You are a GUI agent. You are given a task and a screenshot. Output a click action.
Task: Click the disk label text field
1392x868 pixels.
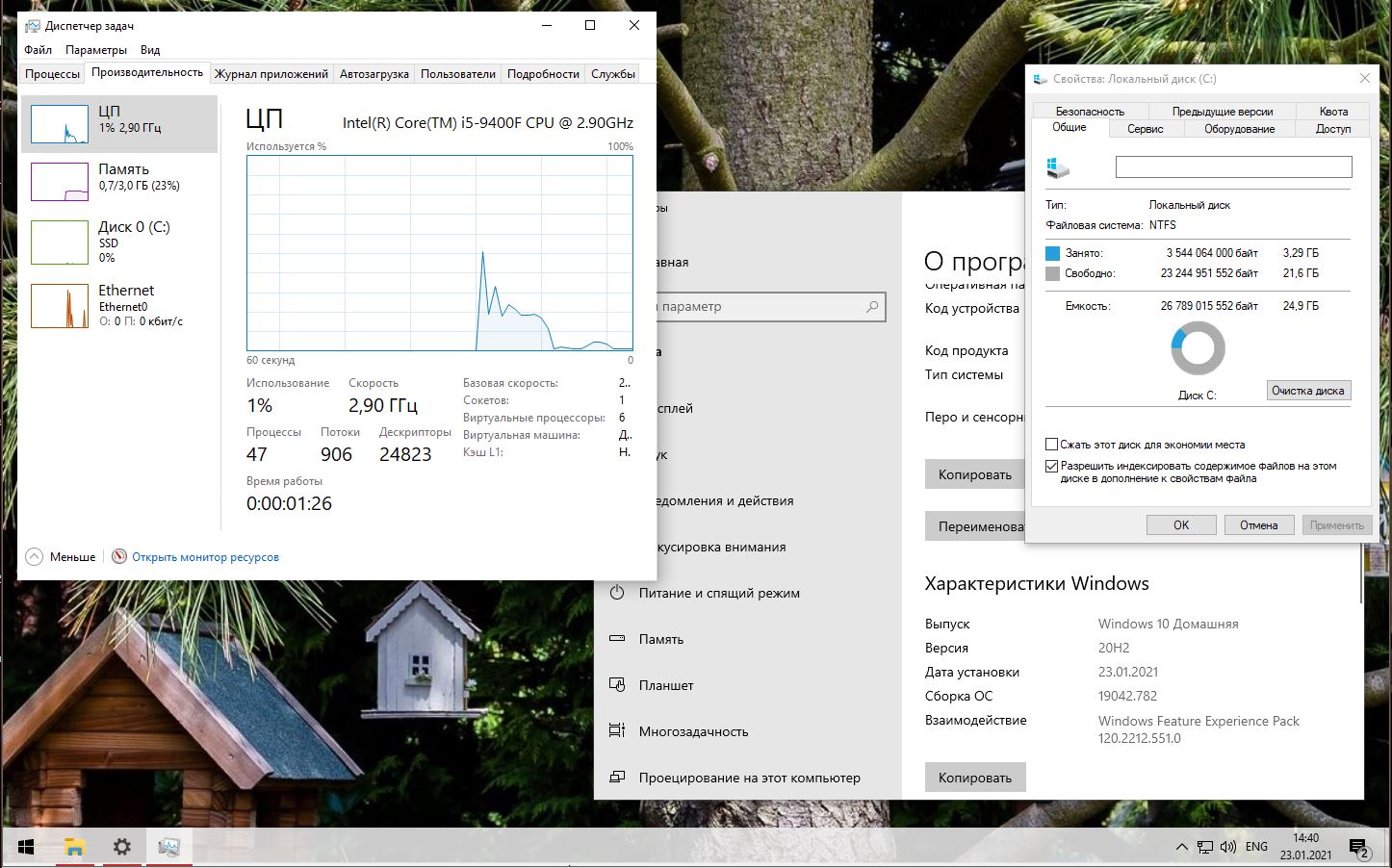[1233, 167]
